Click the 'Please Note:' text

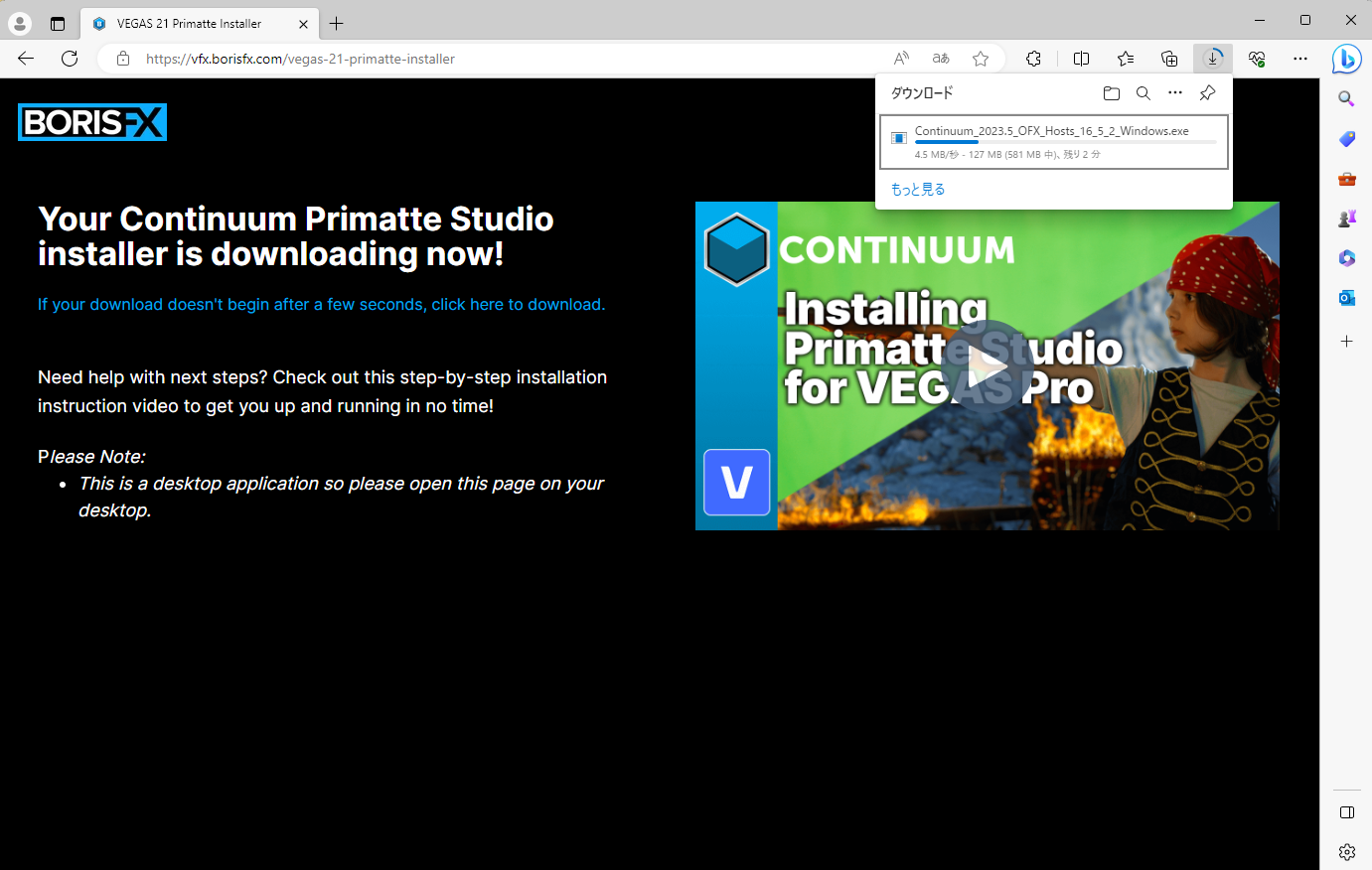pos(91,457)
